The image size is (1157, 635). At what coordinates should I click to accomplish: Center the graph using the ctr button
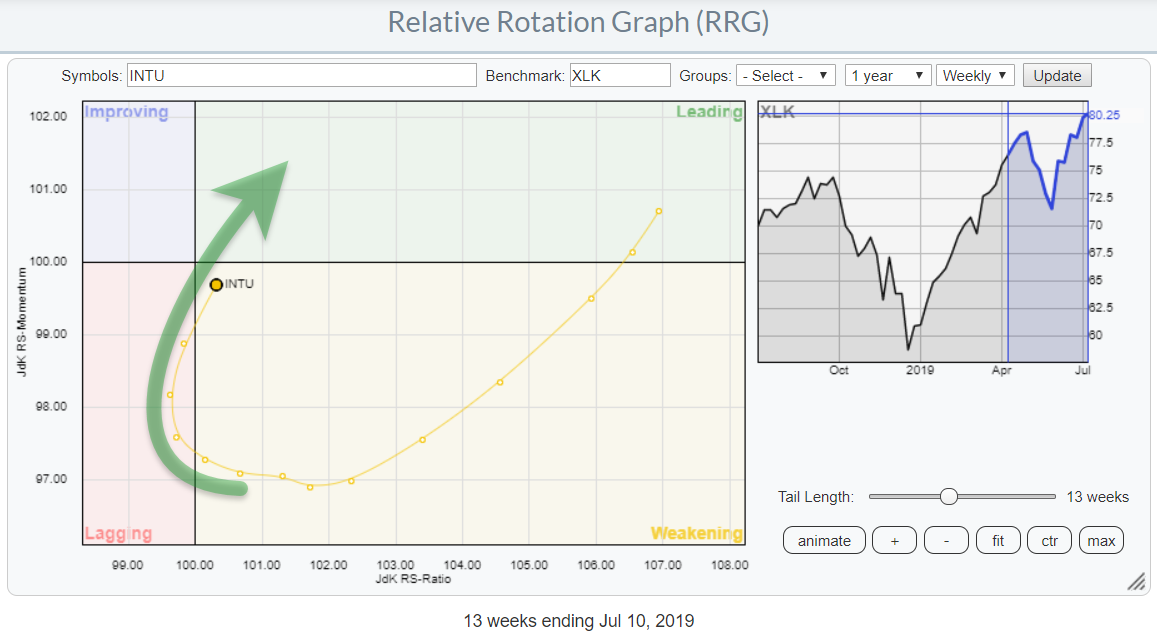coord(1049,541)
